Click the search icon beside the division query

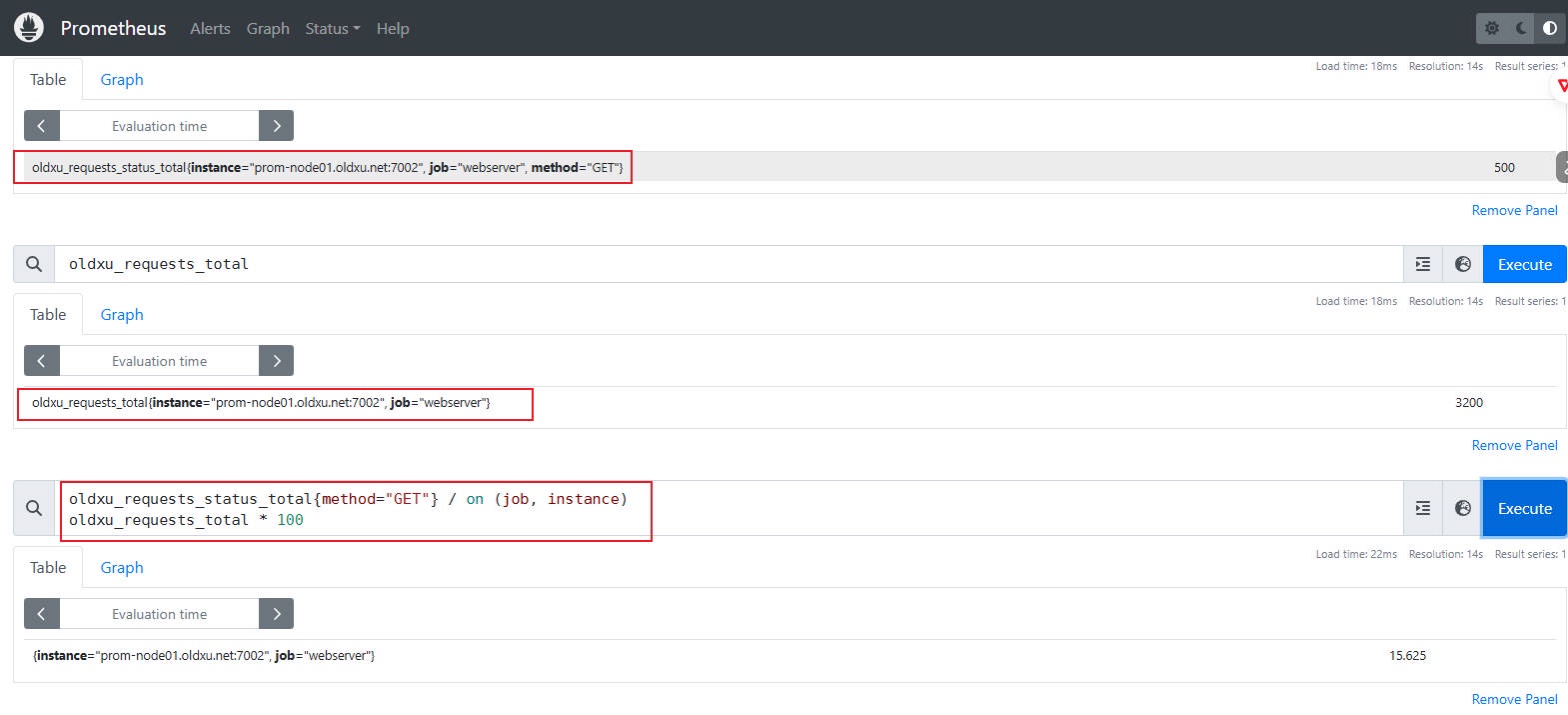tap(34, 508)
